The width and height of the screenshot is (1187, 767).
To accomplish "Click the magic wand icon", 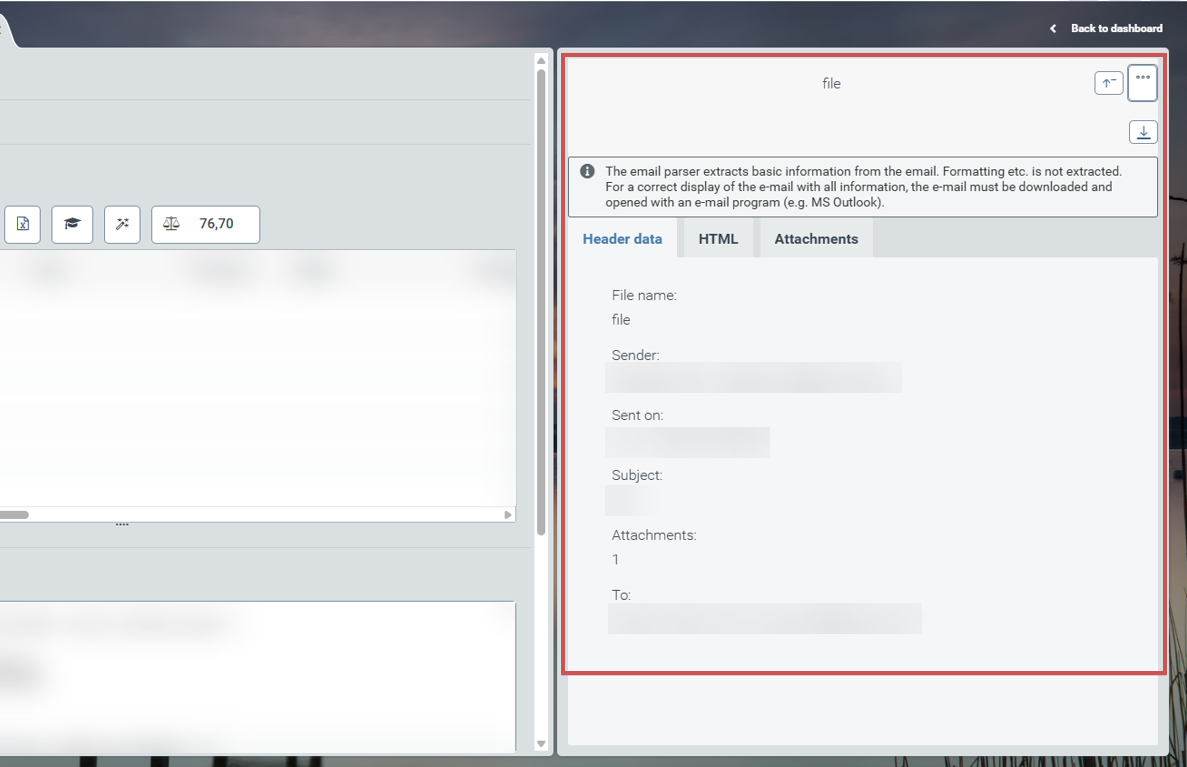I will (122, 224).
